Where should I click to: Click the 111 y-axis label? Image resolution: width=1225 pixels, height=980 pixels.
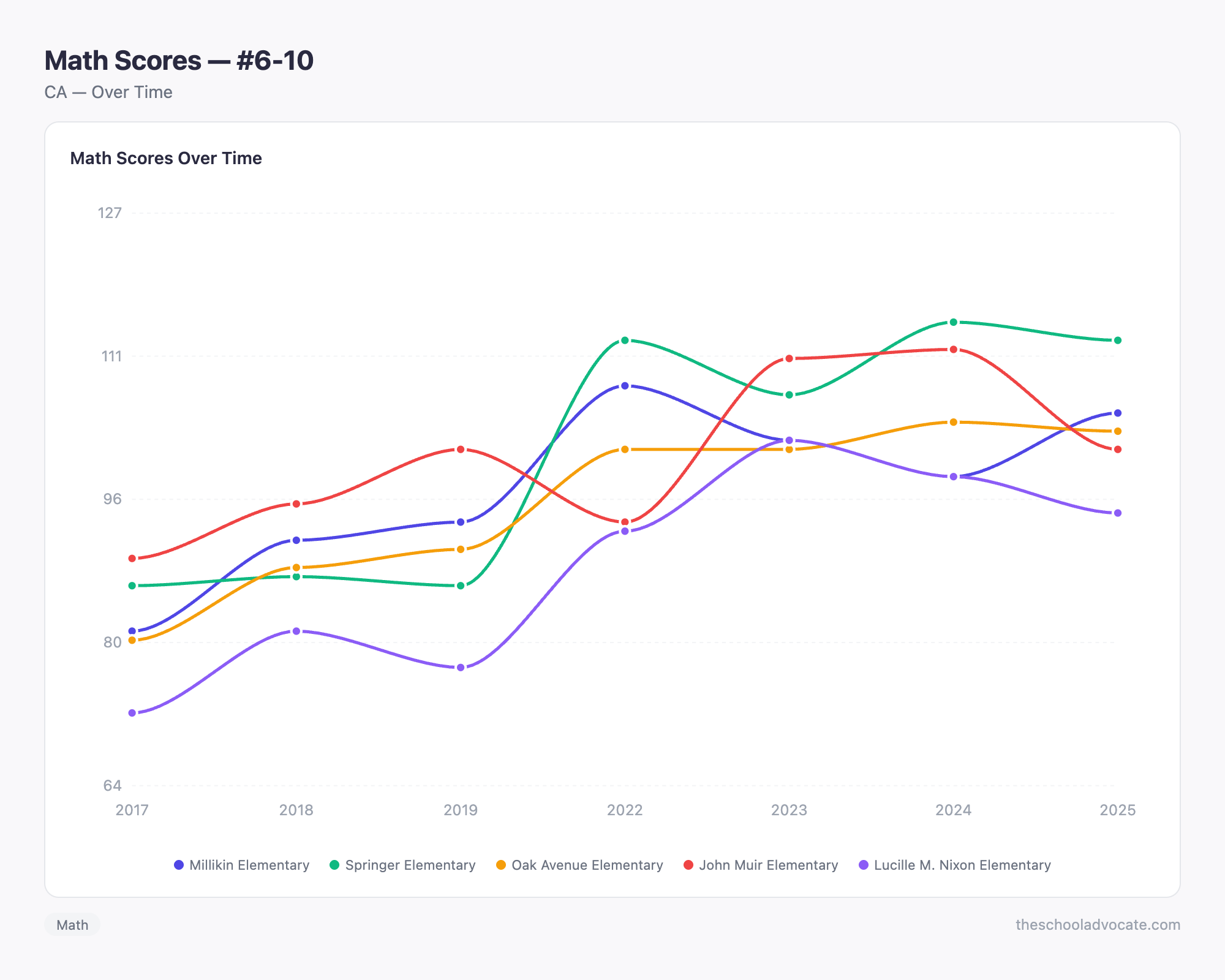click(111, 356)
